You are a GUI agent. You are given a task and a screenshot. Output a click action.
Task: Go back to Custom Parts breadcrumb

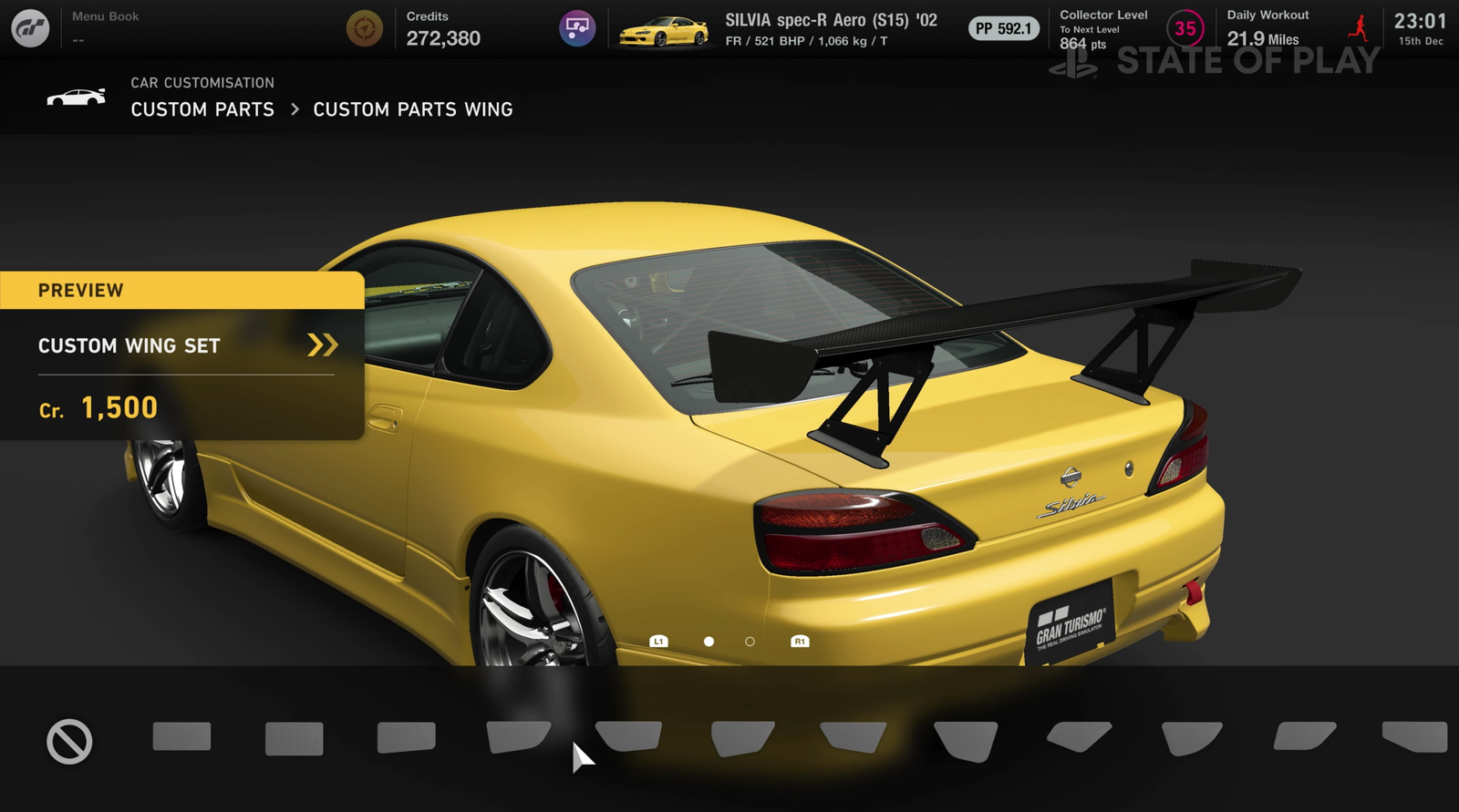coord(202,109)
